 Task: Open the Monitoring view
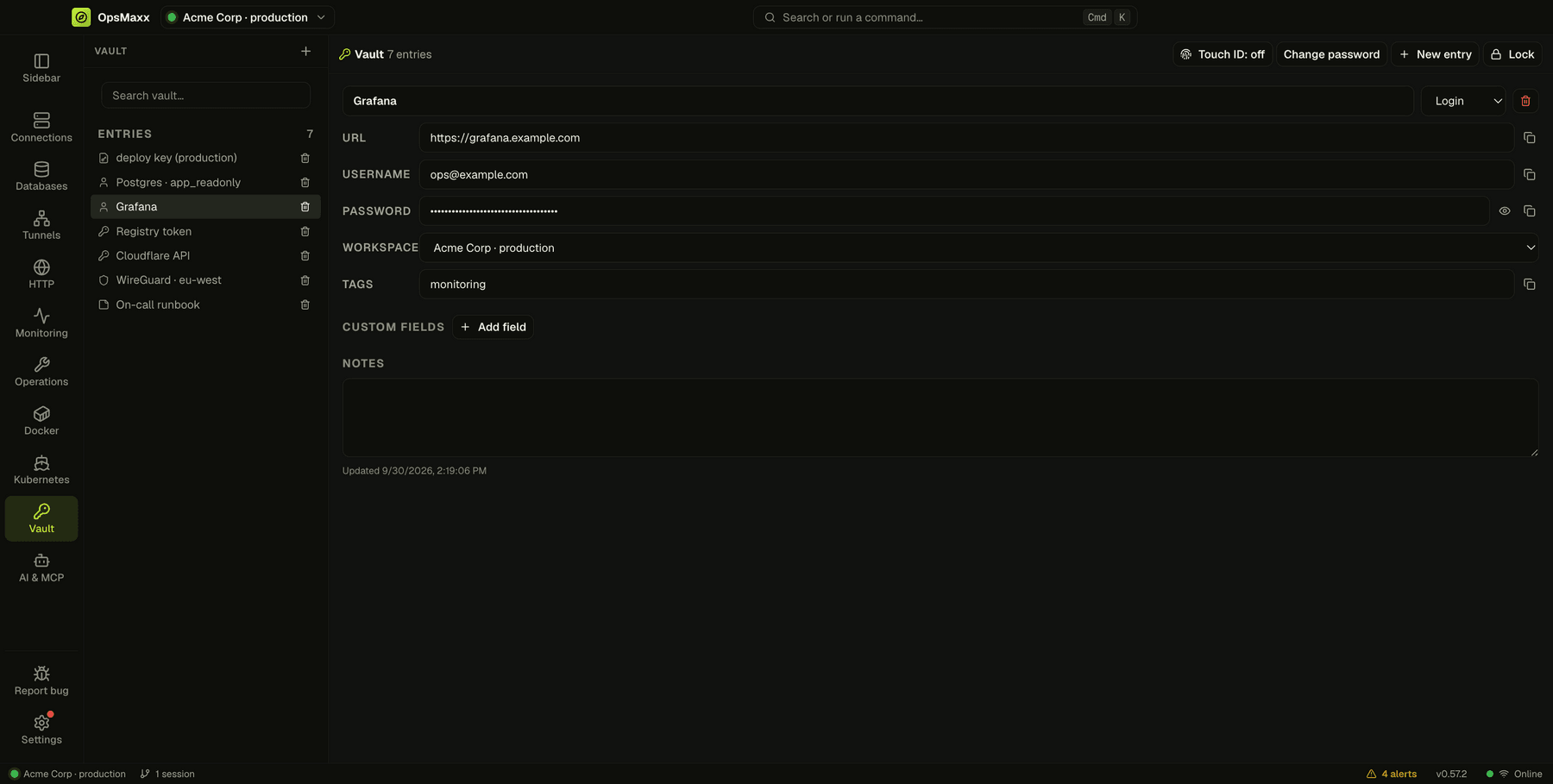41,323
